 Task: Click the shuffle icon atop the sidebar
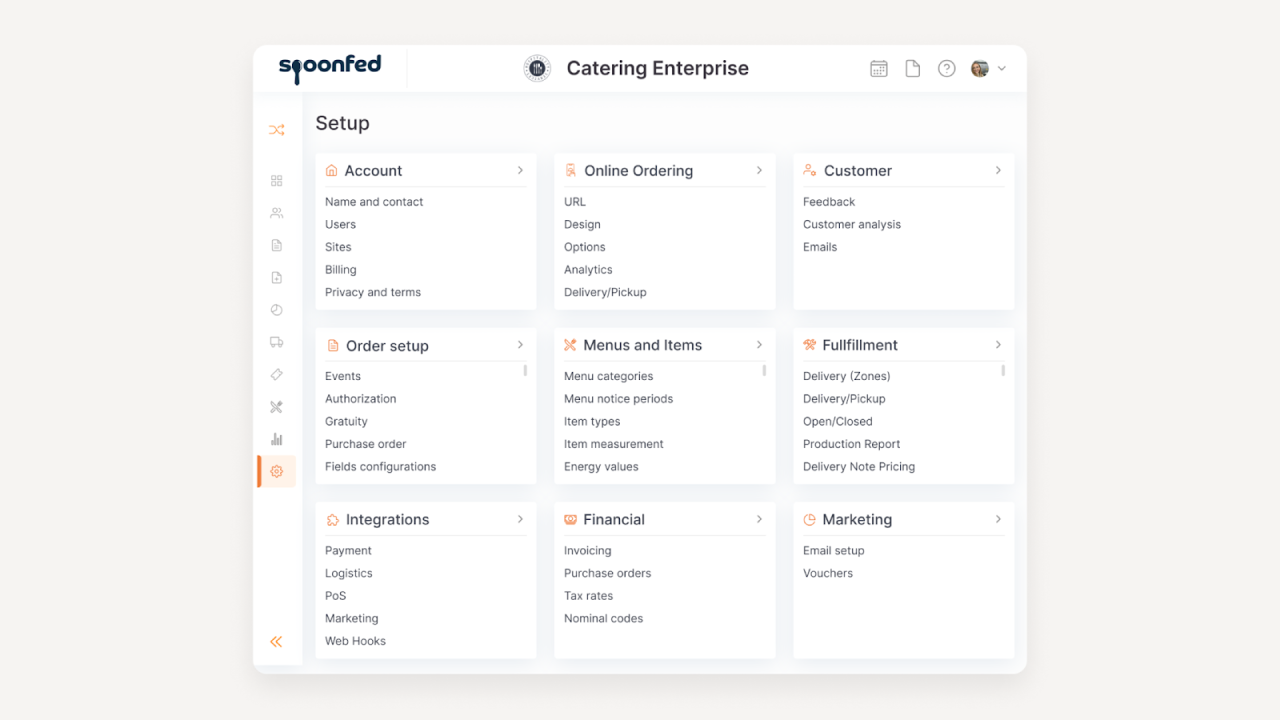point(277,130)
